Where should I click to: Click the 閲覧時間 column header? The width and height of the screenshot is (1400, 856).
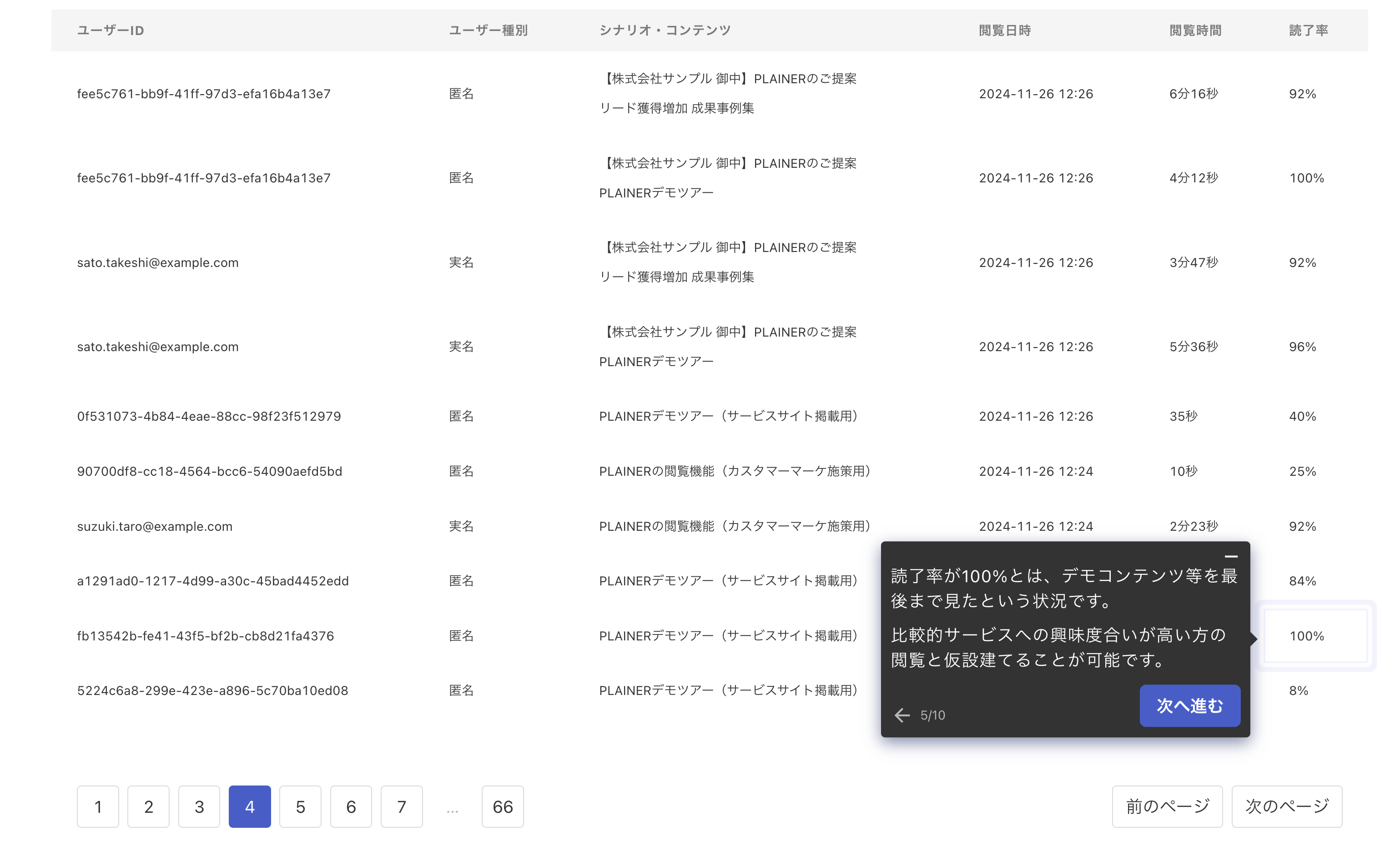tap(1195, 30)
